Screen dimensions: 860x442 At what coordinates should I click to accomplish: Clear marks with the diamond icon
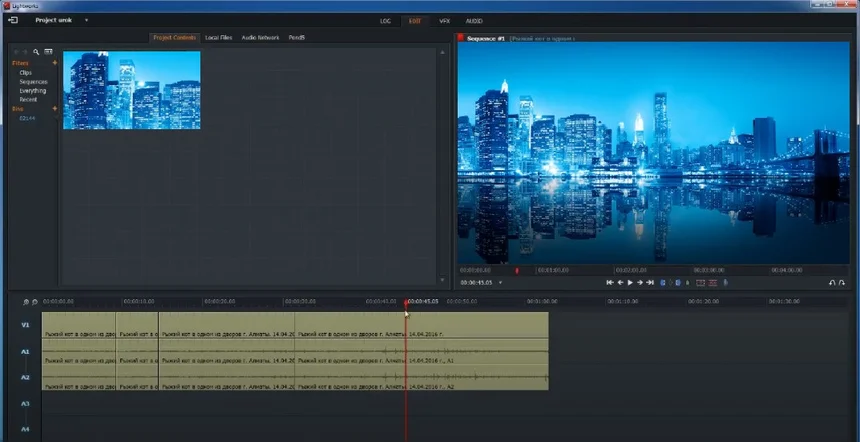(670, 282)
